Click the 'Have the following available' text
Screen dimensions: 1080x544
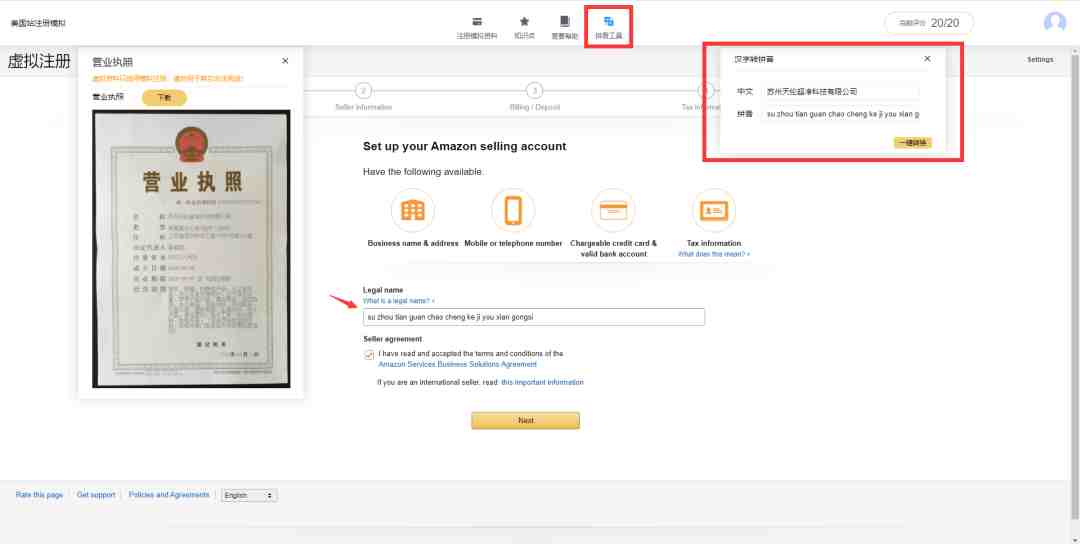pyautogui.click(x=423, y=172)
